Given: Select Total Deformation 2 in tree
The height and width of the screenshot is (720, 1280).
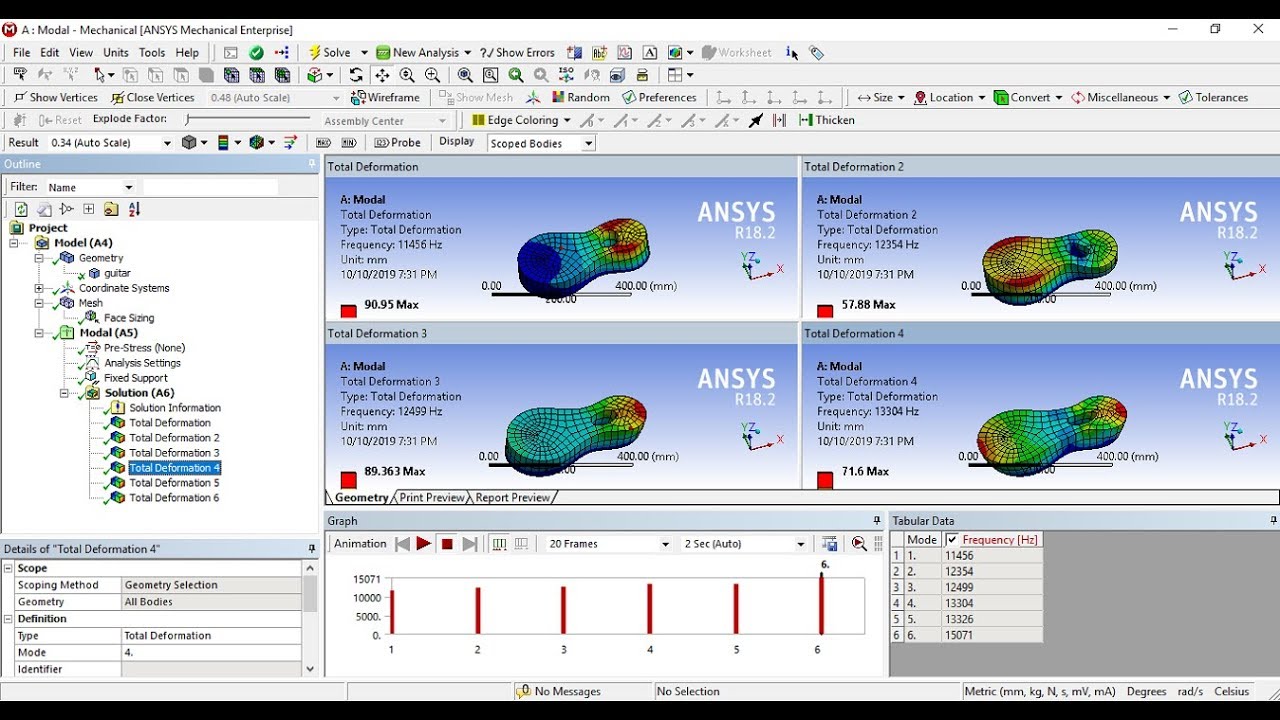Looking at the screenshot, I should point(174,438).
